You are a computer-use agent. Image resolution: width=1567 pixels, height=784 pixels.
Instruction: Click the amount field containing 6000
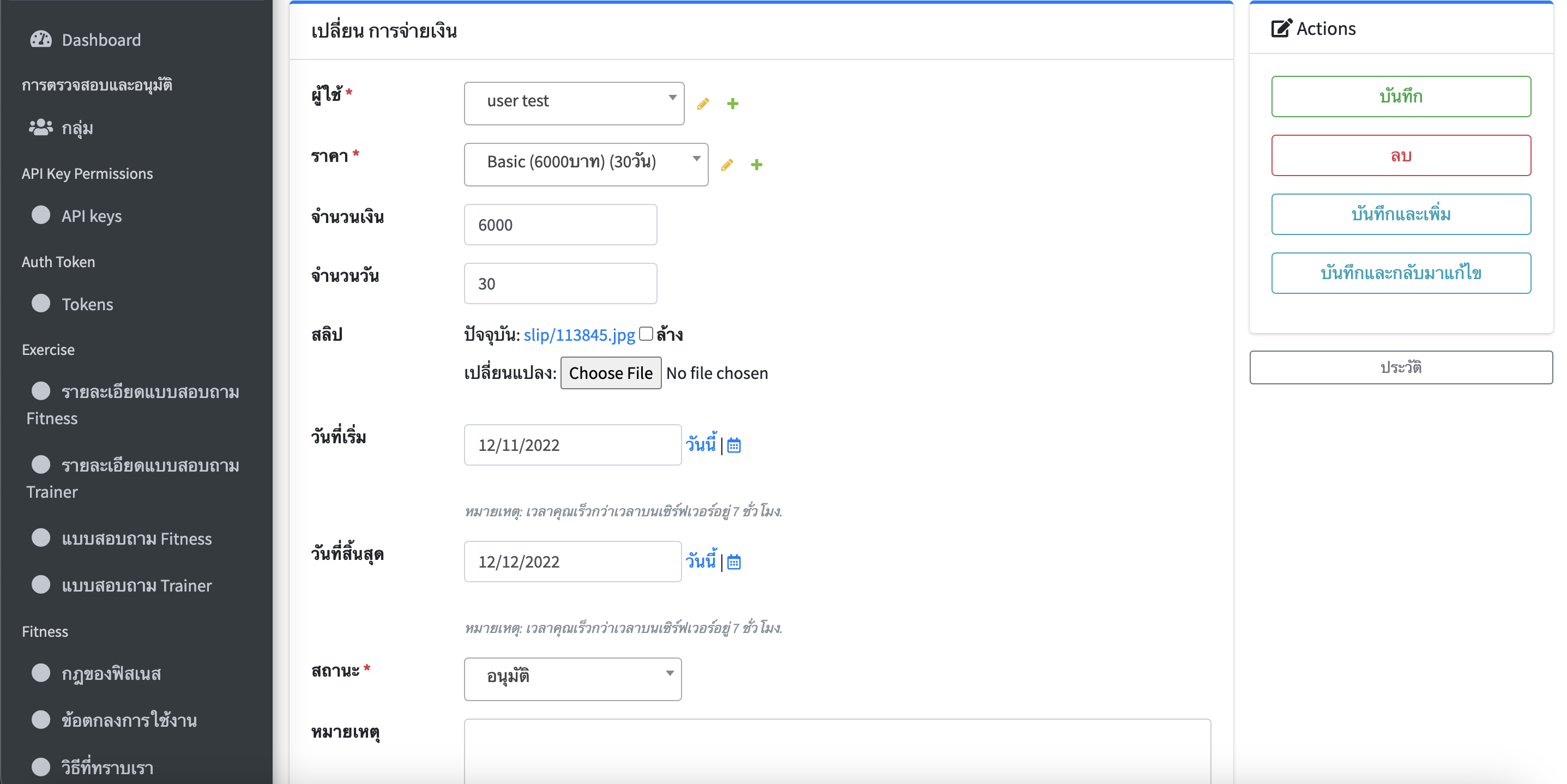tap(559, 225)
